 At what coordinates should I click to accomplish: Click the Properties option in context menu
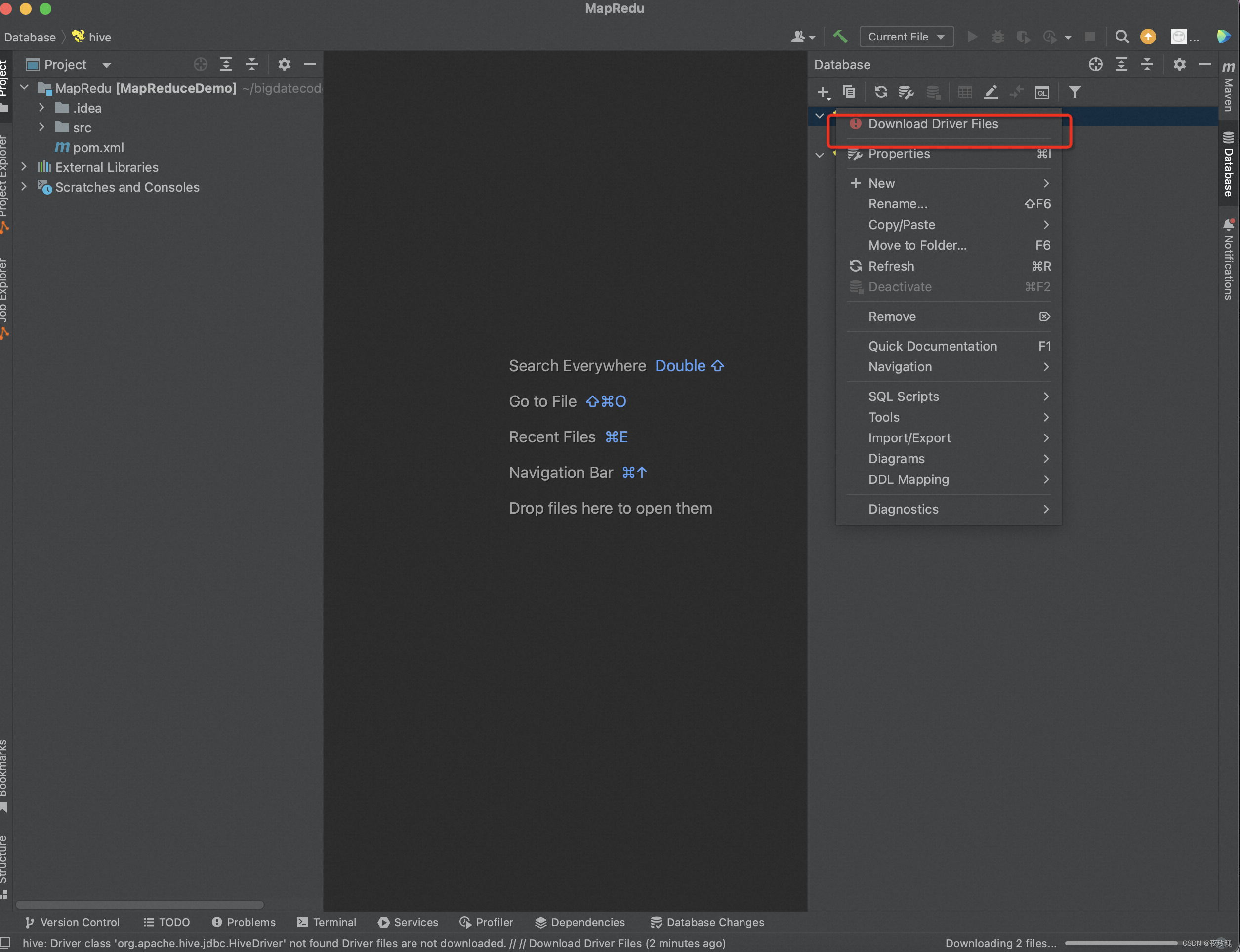pyautogui.click(x=898, y=153)
